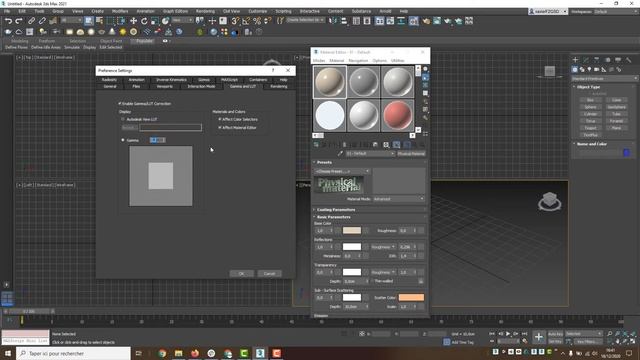Switch to the General tab in Preferences
Image resolution: width=640 pixels, height=360 pixels.
point(110,86)
